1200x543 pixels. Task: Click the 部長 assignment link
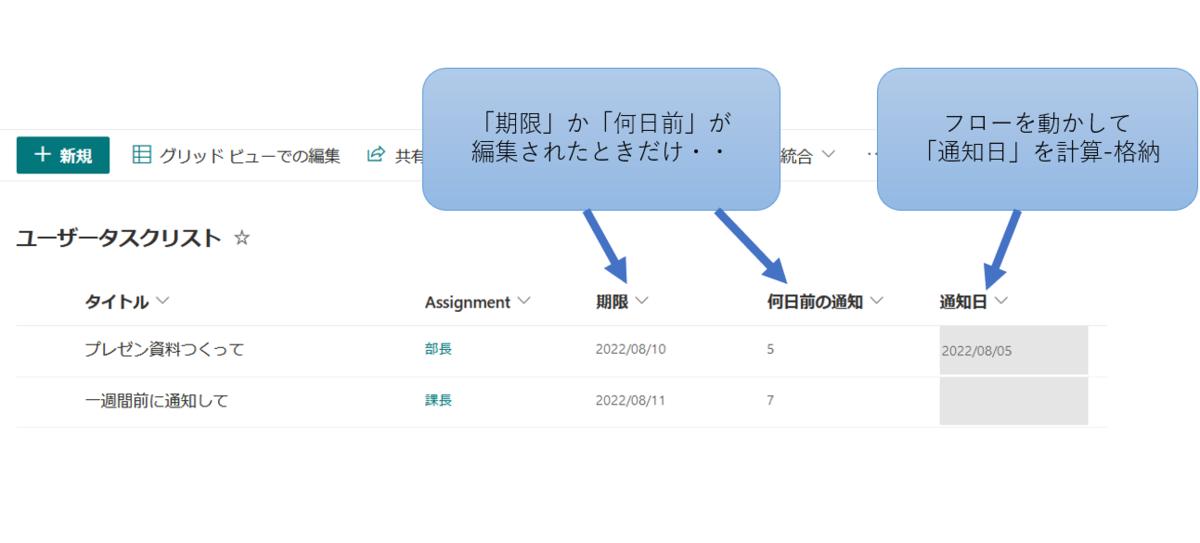click(438, 349)
